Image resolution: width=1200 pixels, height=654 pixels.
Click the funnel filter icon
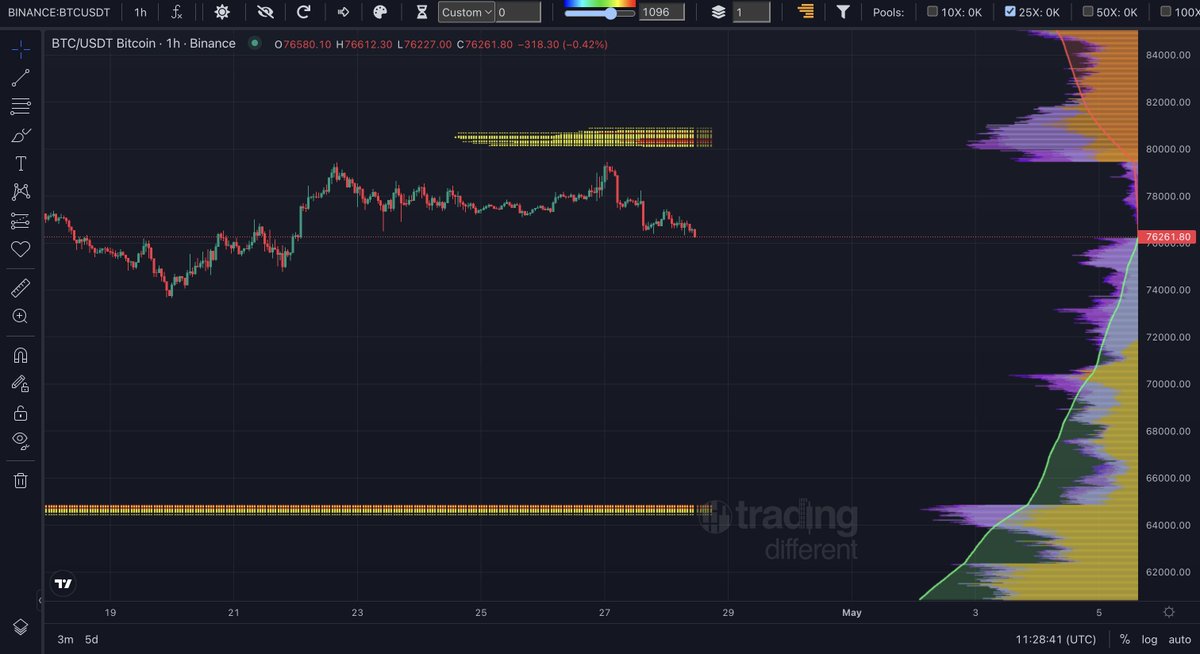tap(844, 12)
